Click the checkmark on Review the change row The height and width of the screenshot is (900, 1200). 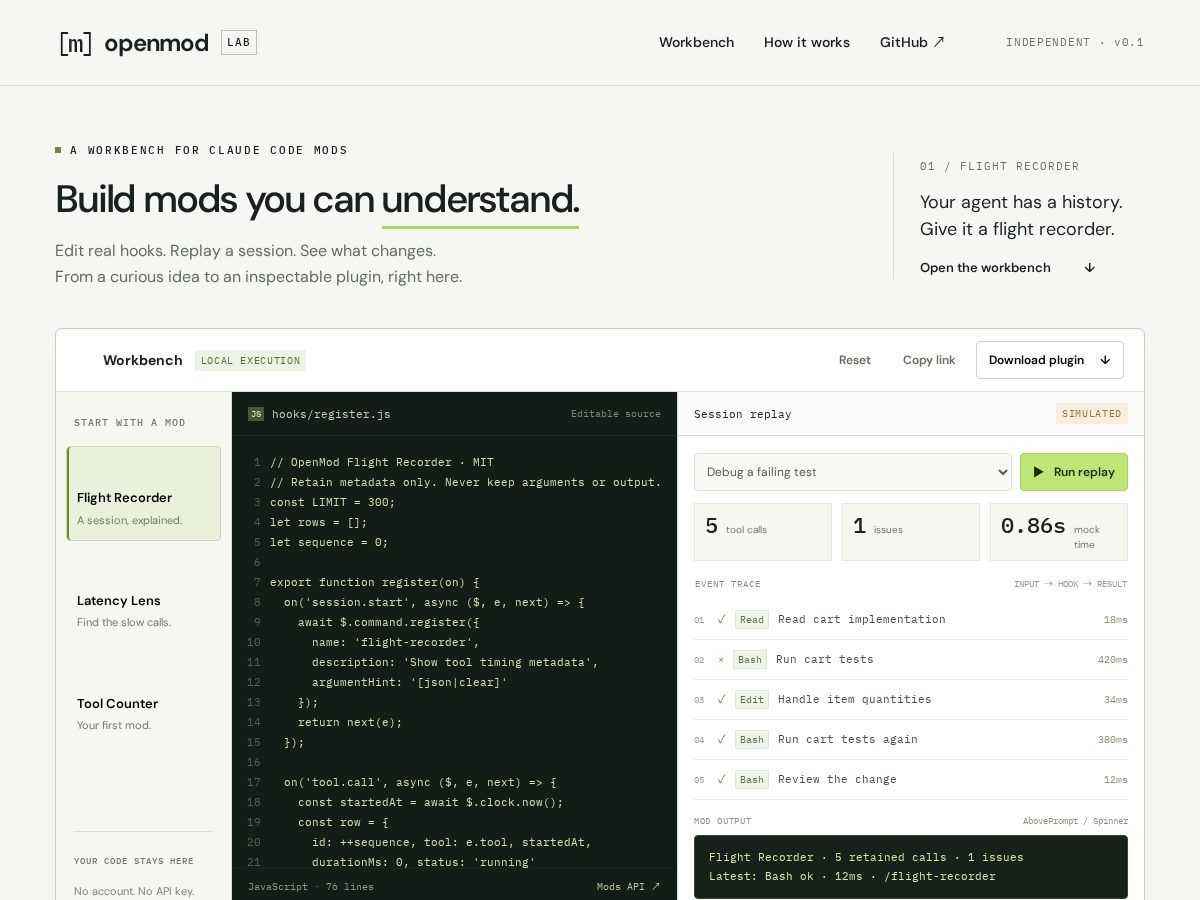click(x=721, y=780)
